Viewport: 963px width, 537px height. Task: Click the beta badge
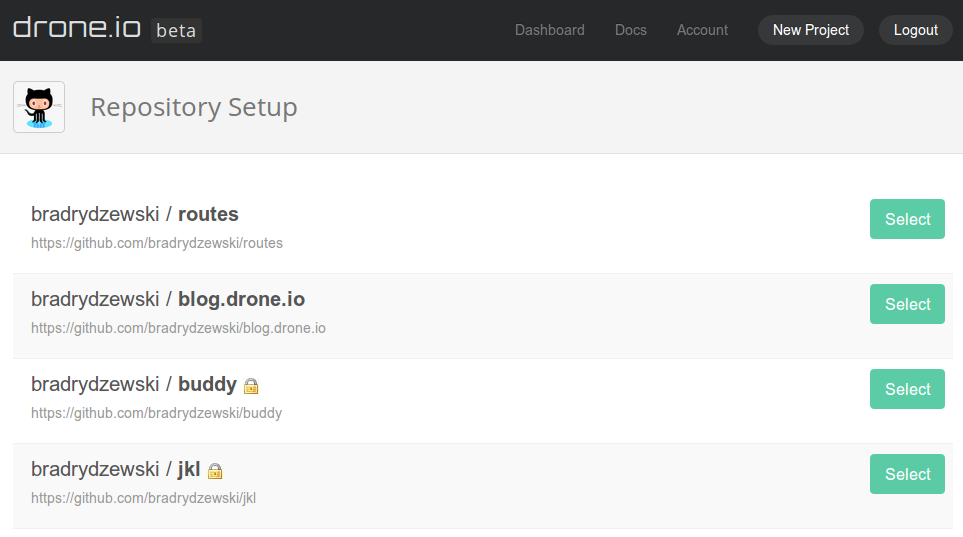(x=176, y=30)
